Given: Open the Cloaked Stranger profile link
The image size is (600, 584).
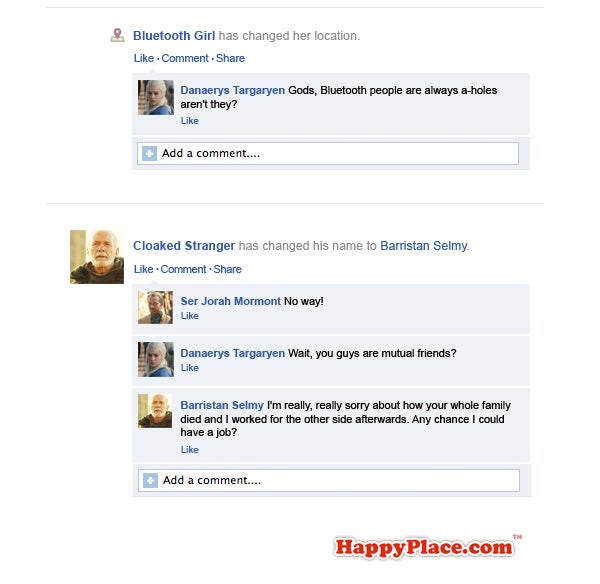Looking at the screenshot, I should [184, 246].
